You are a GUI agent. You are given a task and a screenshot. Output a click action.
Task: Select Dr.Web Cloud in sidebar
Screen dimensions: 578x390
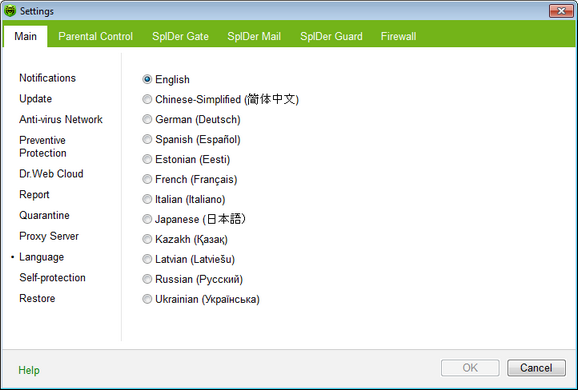click(x=51, y=173)
